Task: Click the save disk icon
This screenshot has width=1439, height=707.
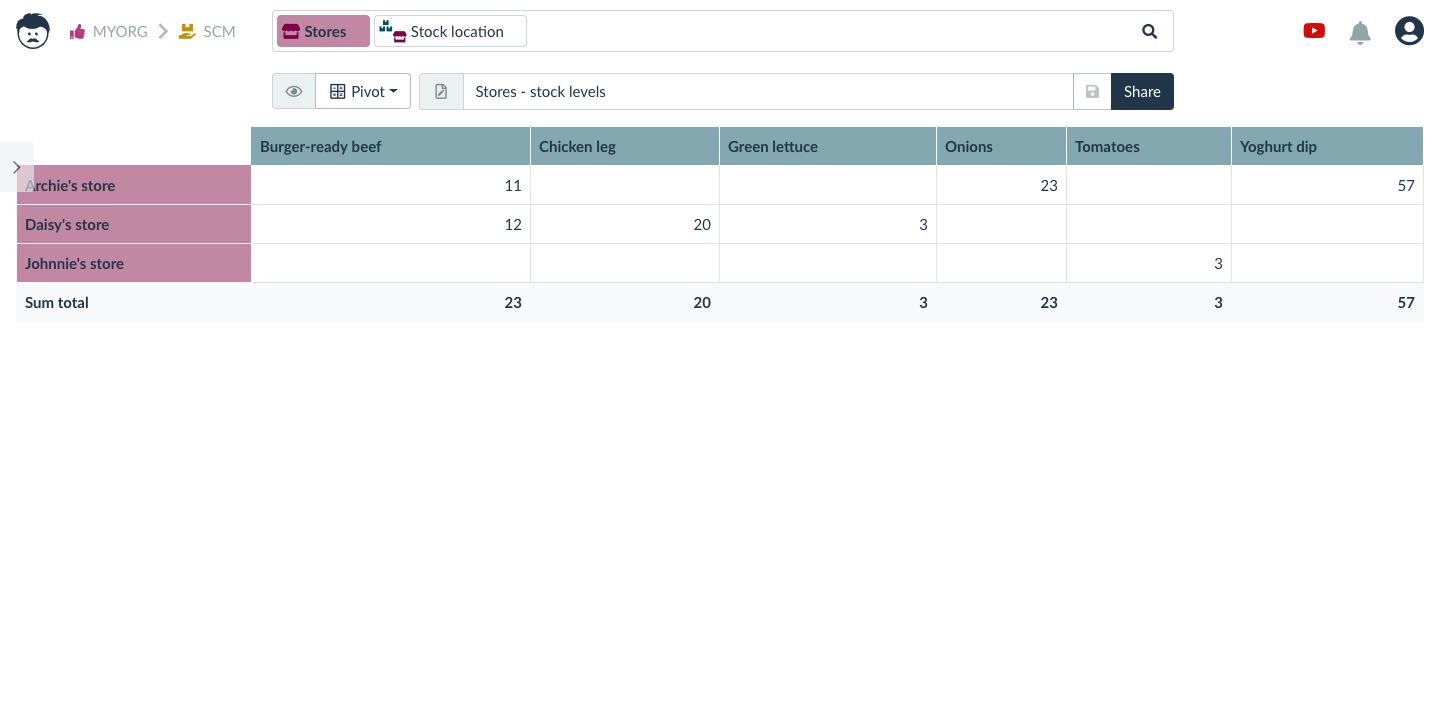Action: 1092,91
